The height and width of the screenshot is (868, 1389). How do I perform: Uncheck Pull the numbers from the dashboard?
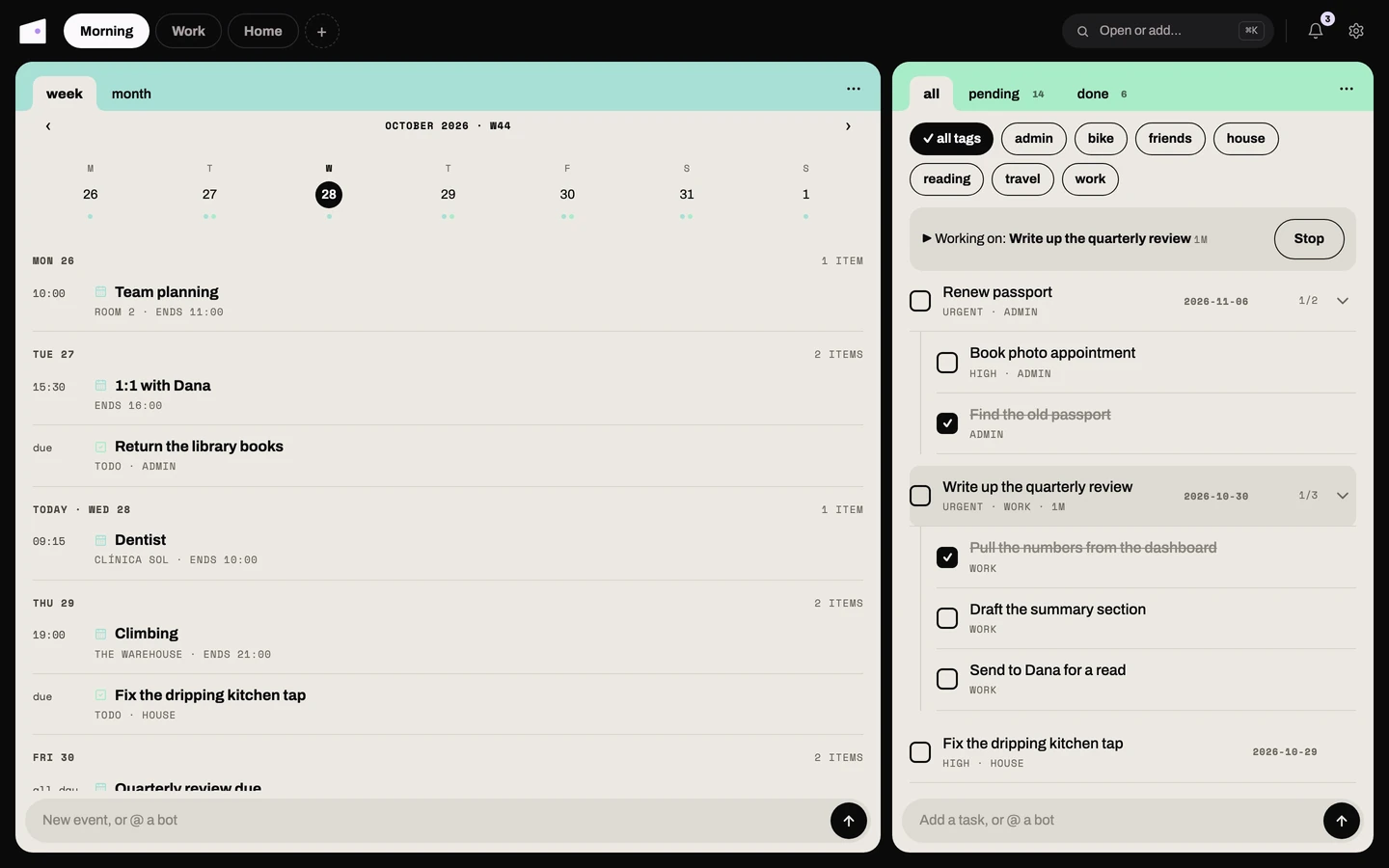[x=947, y=557]
